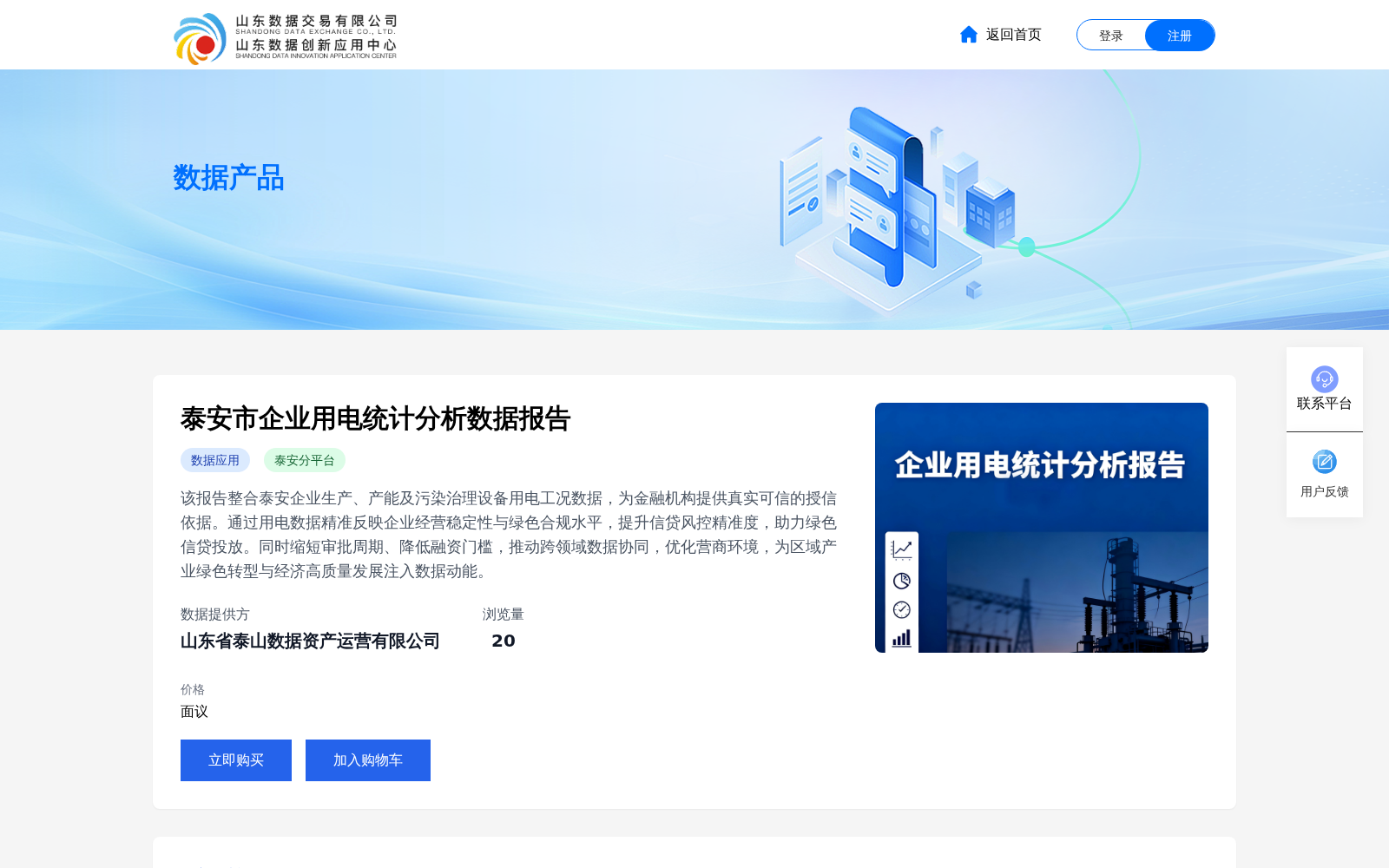Click the home icon beside 返回首页
The width and height of the screenshot is (1389, 868).
point(969,35)
